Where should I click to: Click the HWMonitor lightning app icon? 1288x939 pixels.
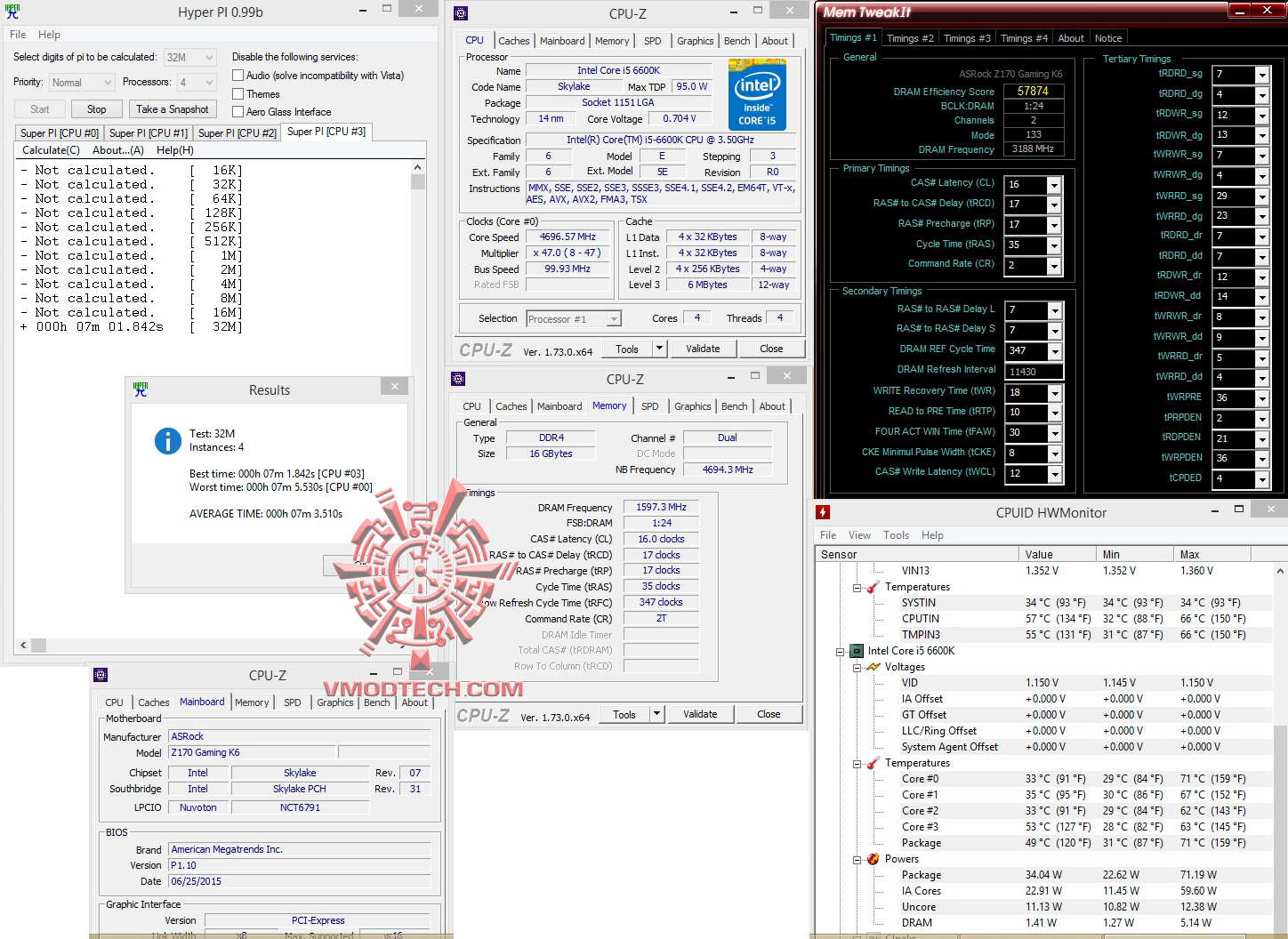823,512
